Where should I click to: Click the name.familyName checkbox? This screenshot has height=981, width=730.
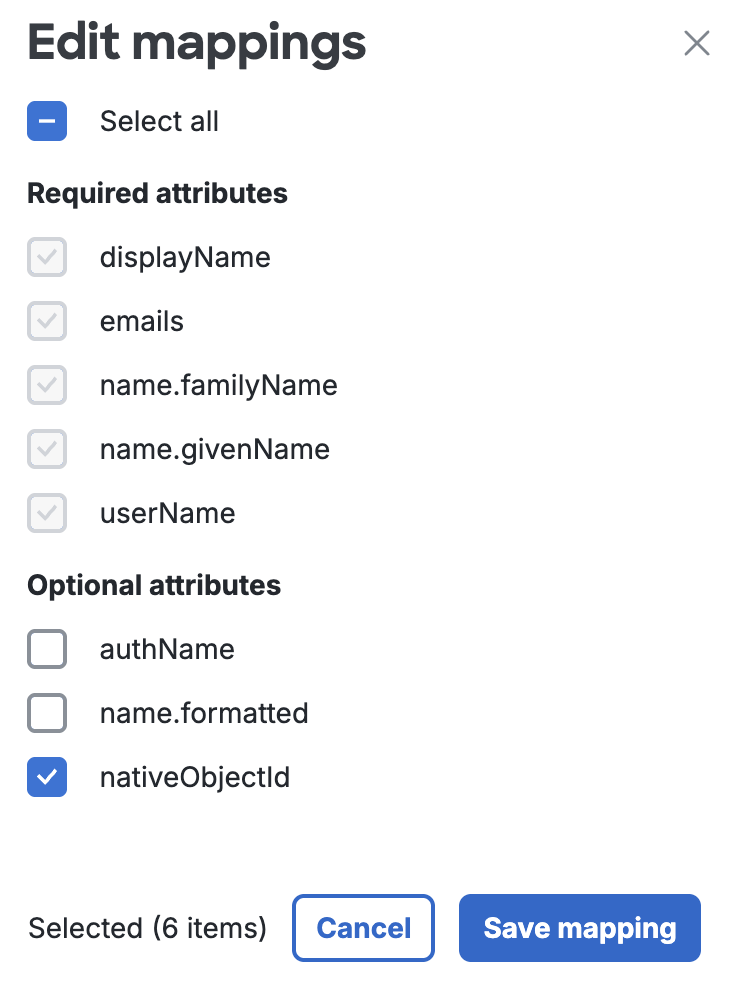click(x=46, y=385)
